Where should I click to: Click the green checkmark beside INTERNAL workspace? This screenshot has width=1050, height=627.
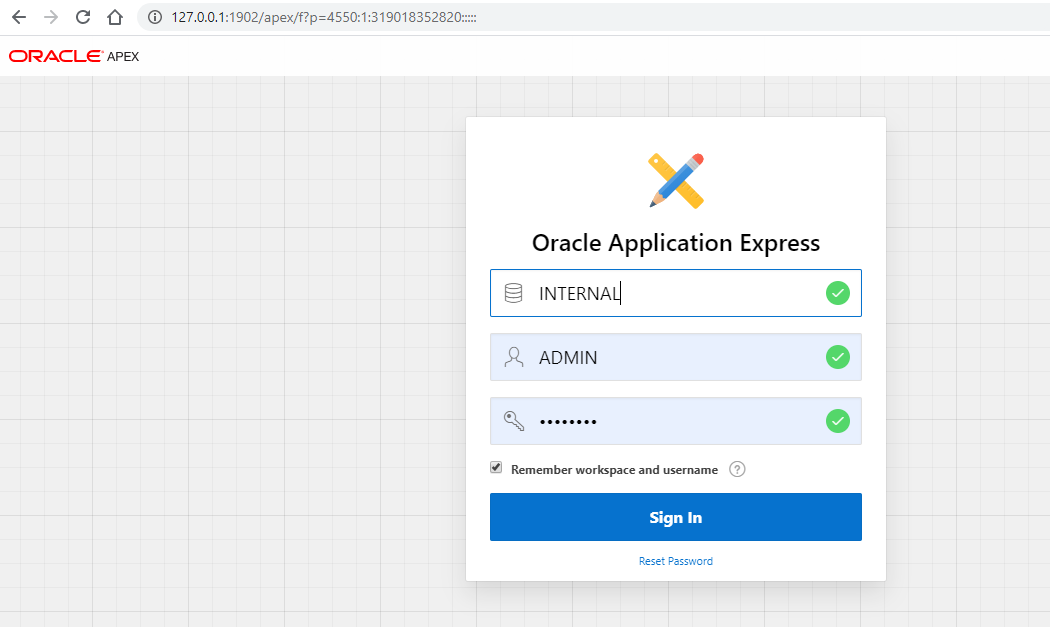click(x=837, y=292)
